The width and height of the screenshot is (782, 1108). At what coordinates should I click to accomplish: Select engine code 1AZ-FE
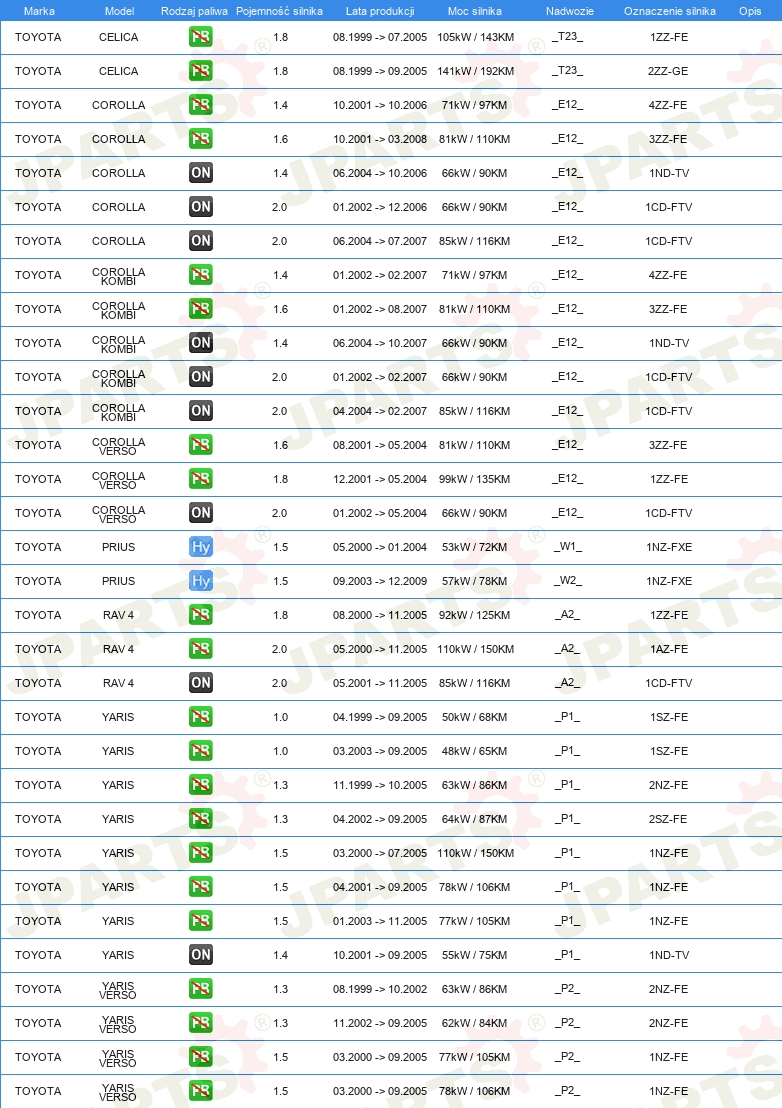(x=668, y=649)
